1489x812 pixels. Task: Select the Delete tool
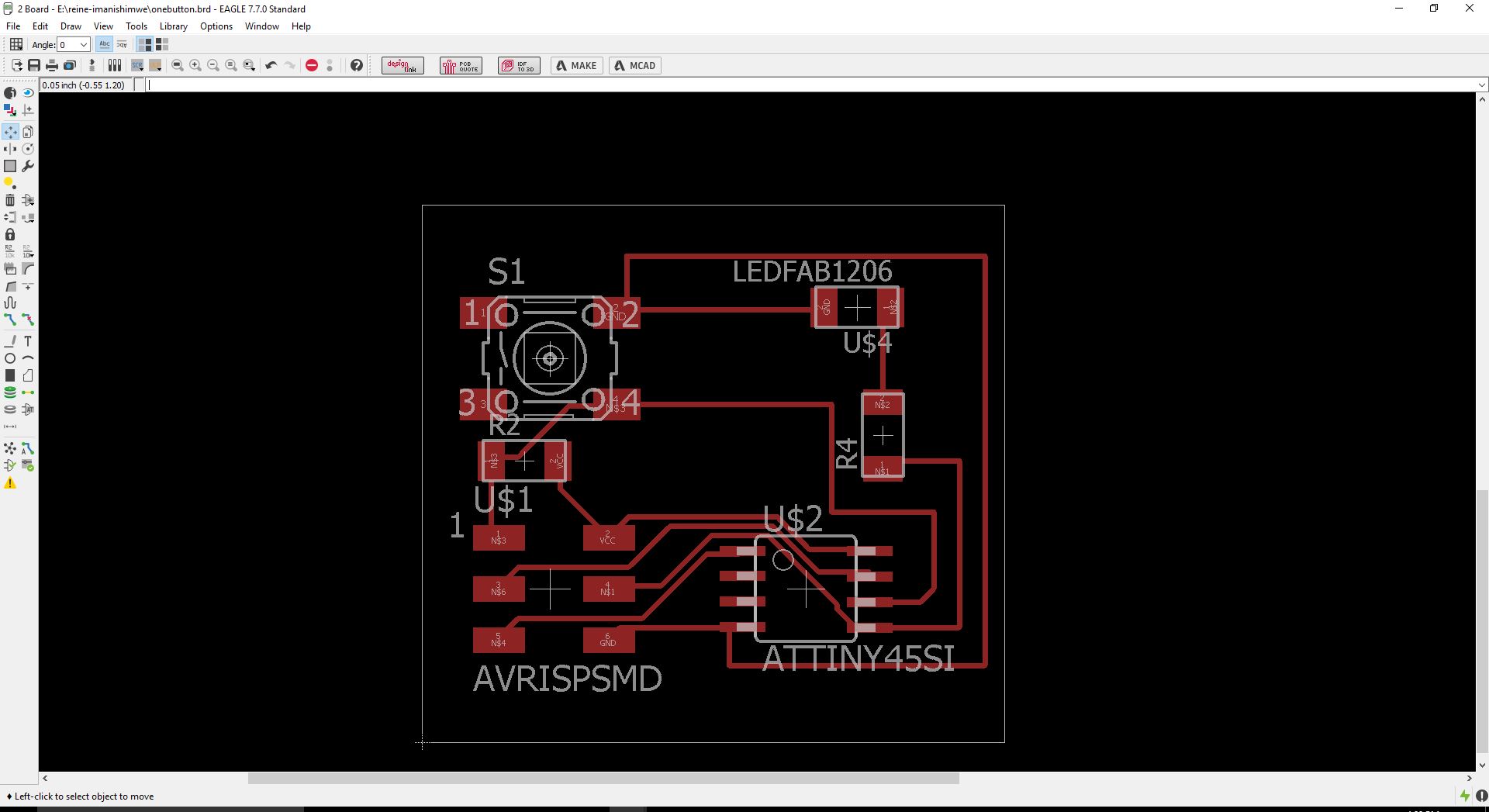tap(10, 199)
